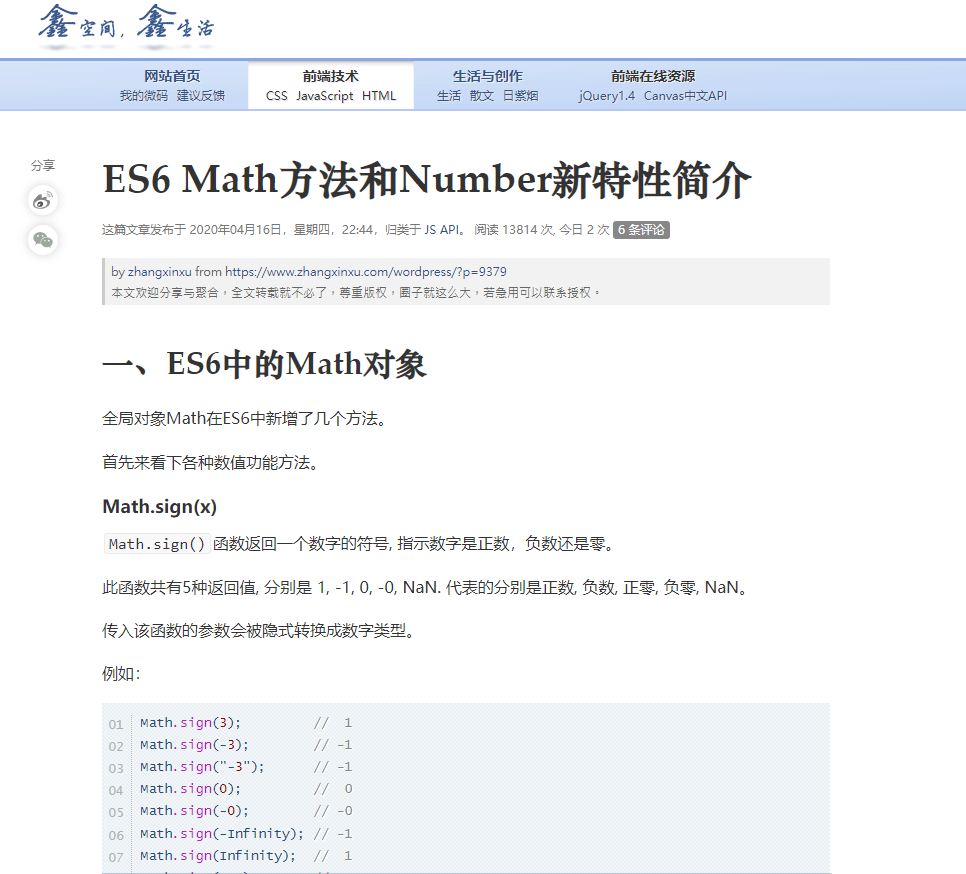The height and width of the screenshot is (874, 966).
Task: Go to HTML category in navigation
Action: pyautogui.click(x=379, y=96)
